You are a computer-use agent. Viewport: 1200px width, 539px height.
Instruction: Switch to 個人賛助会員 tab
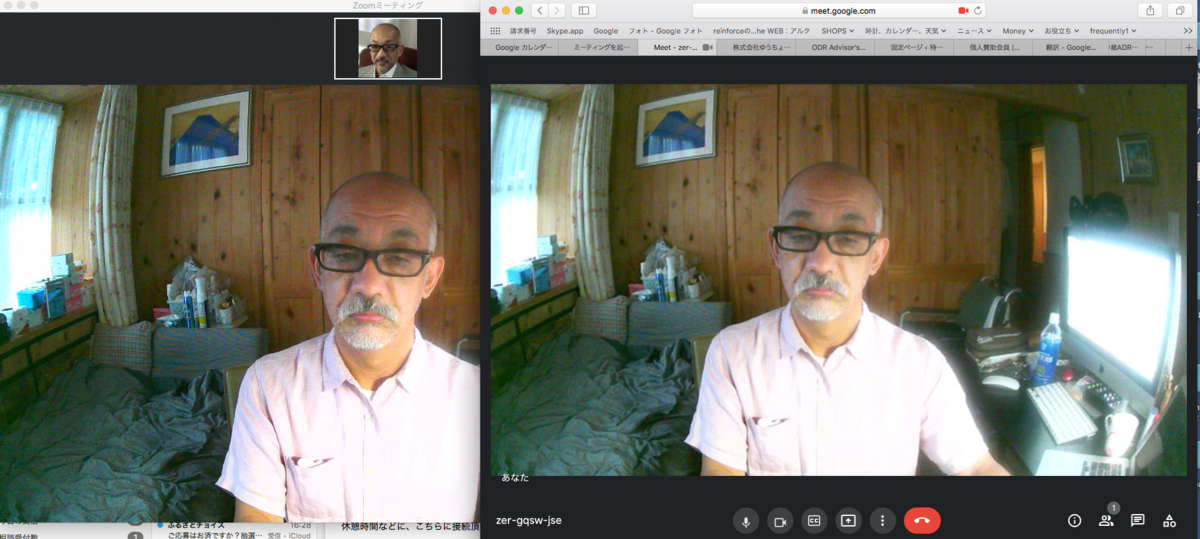[994, 47]
